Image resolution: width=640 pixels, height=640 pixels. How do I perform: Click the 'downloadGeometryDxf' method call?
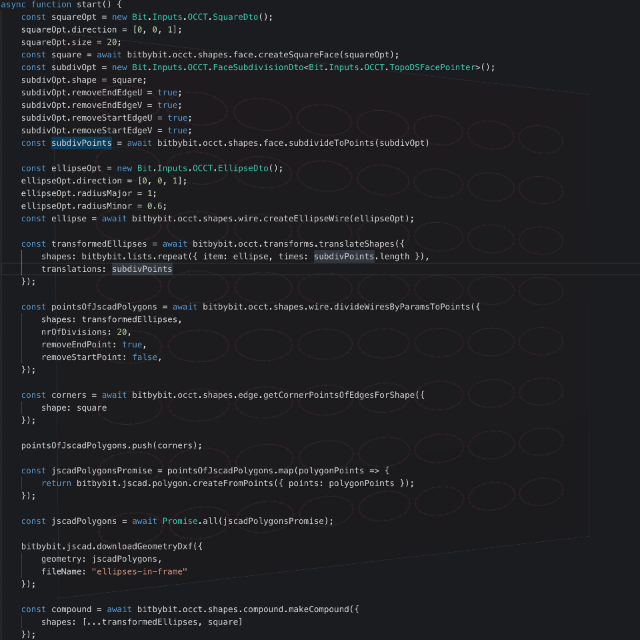[x=144, y=547]
